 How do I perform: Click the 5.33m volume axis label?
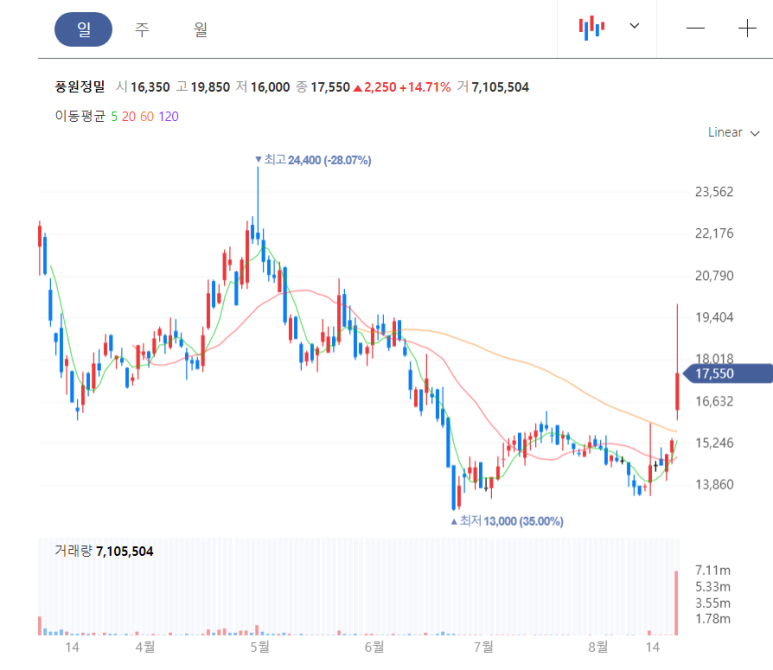pyautogui.click(x=713, y=587)
